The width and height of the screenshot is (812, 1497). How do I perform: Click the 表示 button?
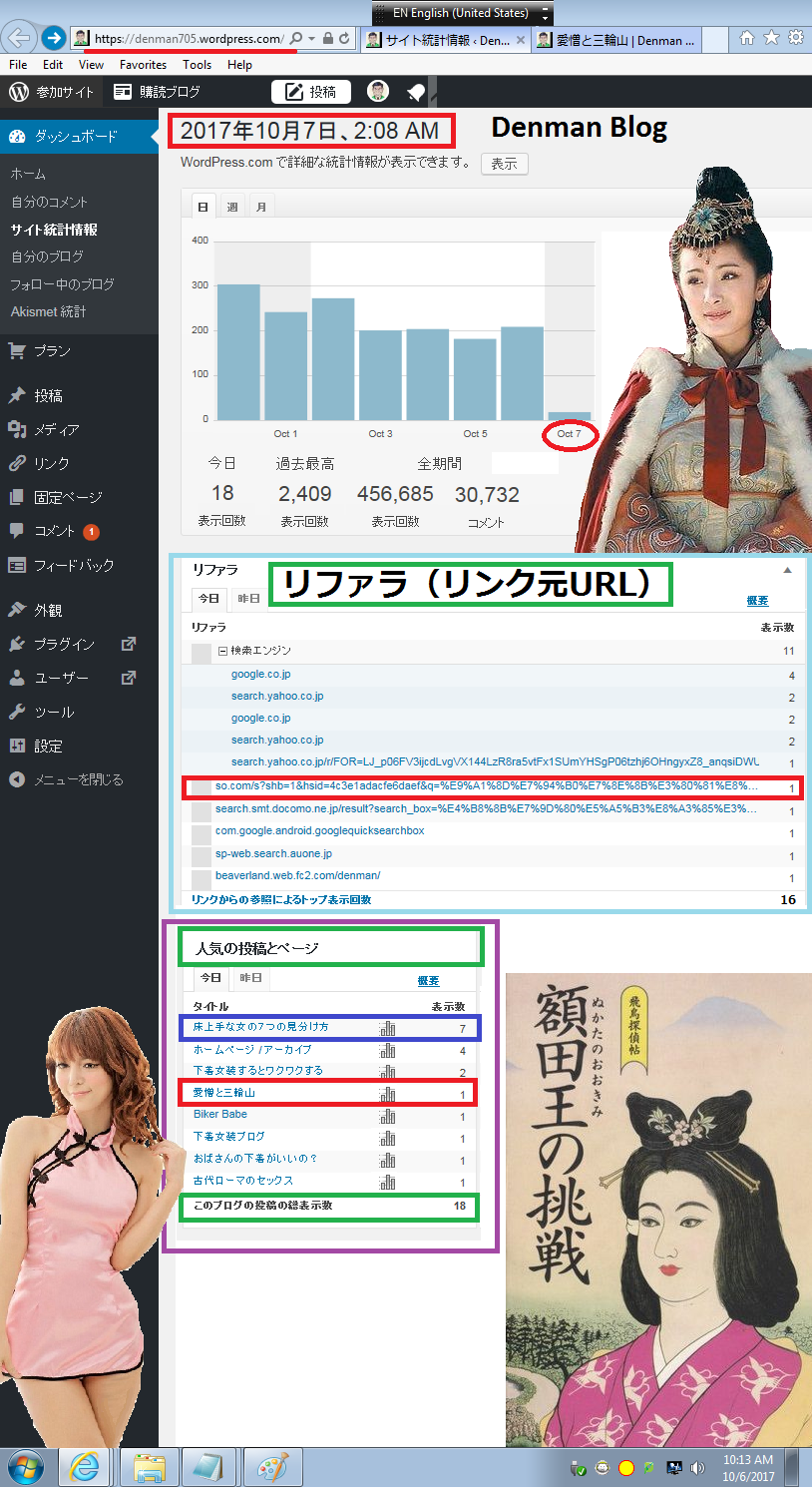click(505, 164)
